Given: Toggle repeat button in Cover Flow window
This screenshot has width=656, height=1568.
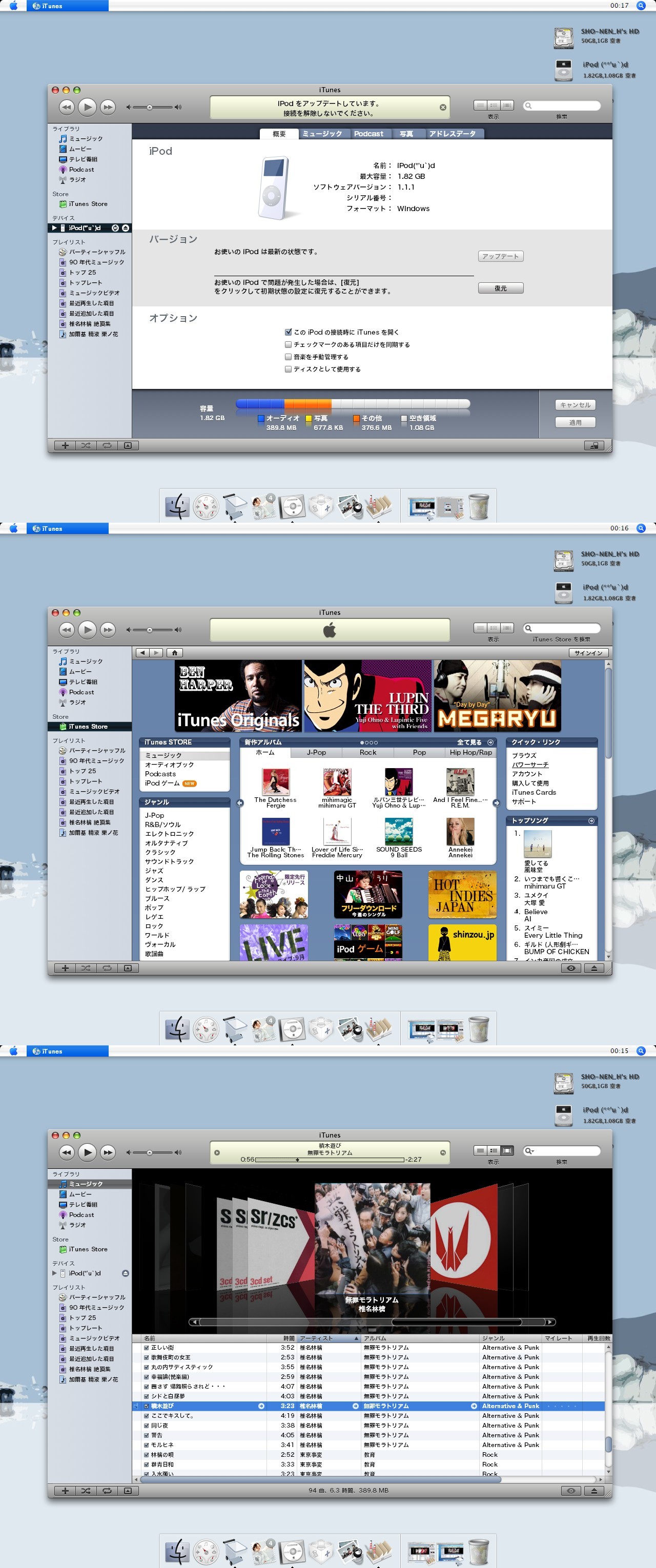Looking at the screenshot, I should pos(107,1491).
